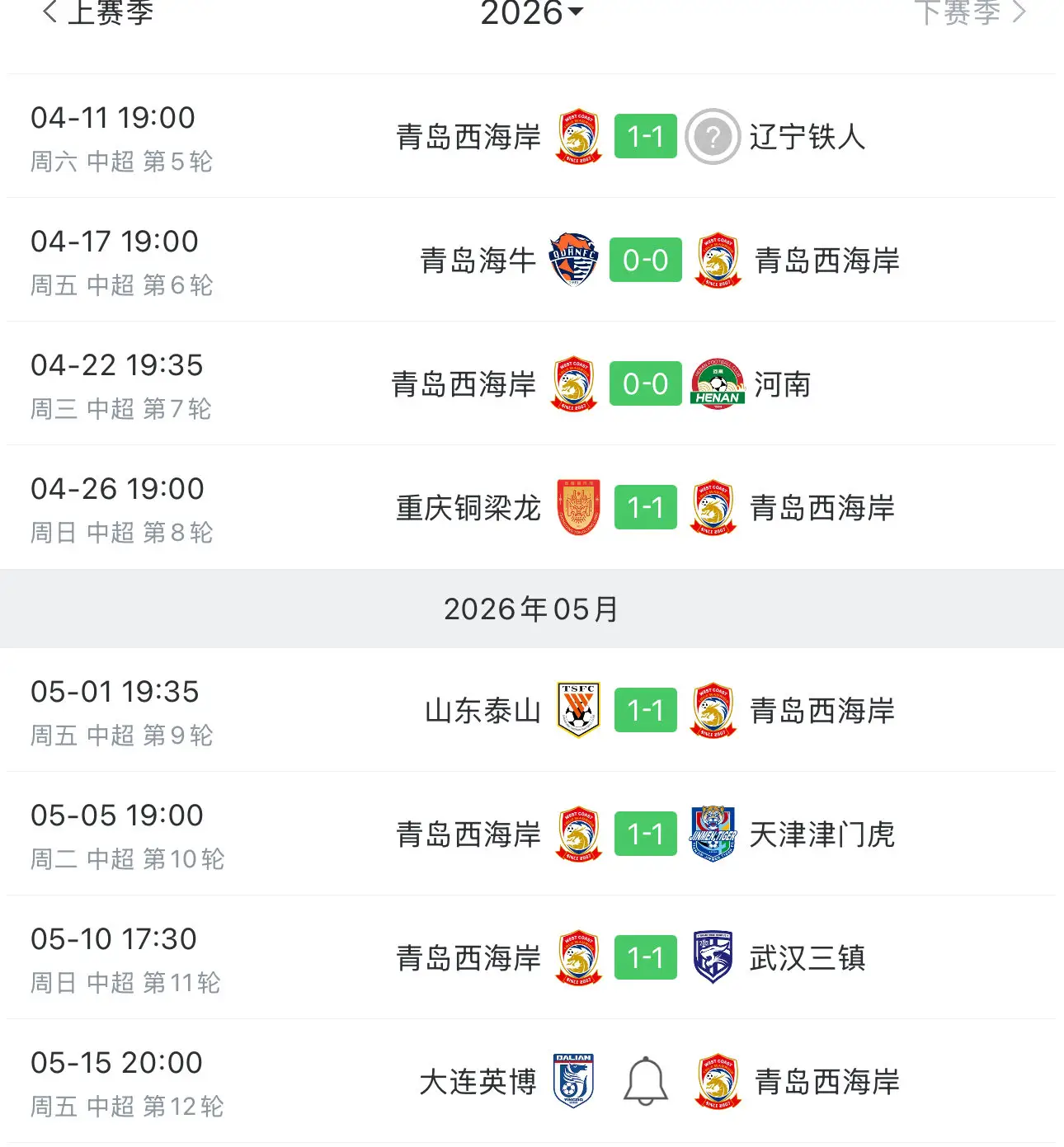Click the 大连英博 team crest
The image size is (1064, 1147).
click(573, 1081)
